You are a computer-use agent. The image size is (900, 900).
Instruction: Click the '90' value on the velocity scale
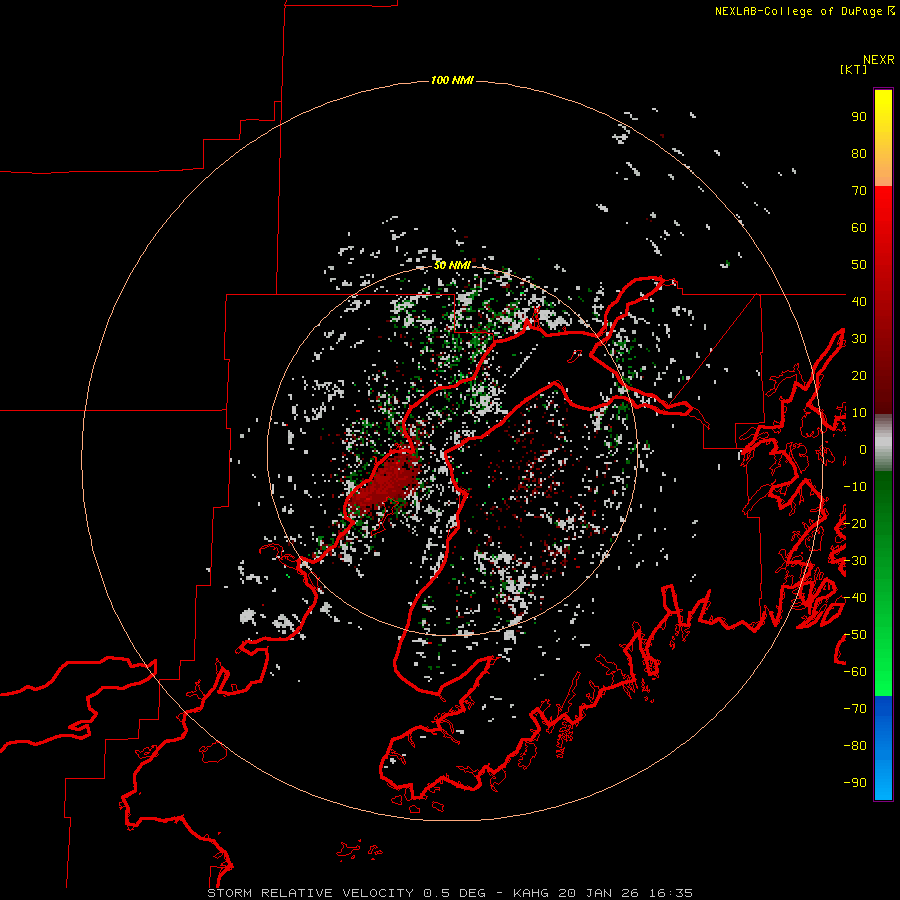(x=859, y=117)
